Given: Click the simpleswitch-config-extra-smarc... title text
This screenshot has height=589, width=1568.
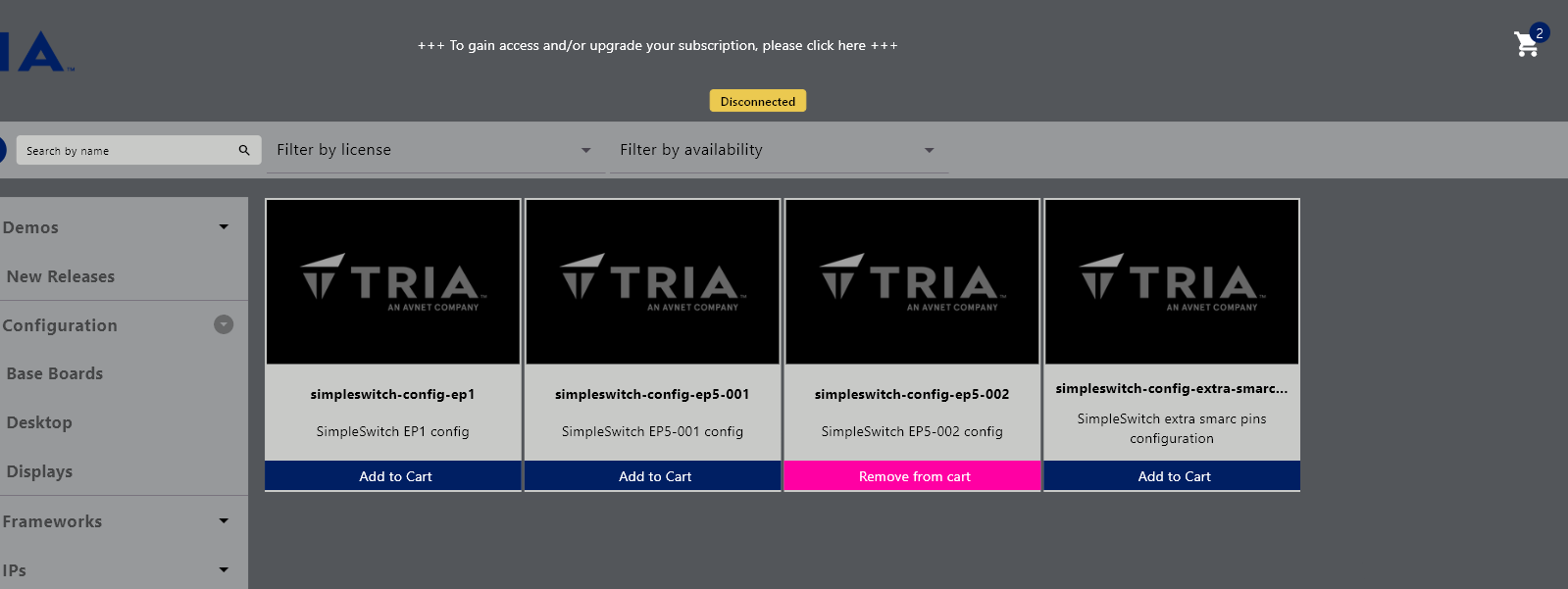Looking at the screenshot, I should coord(1172,388).
